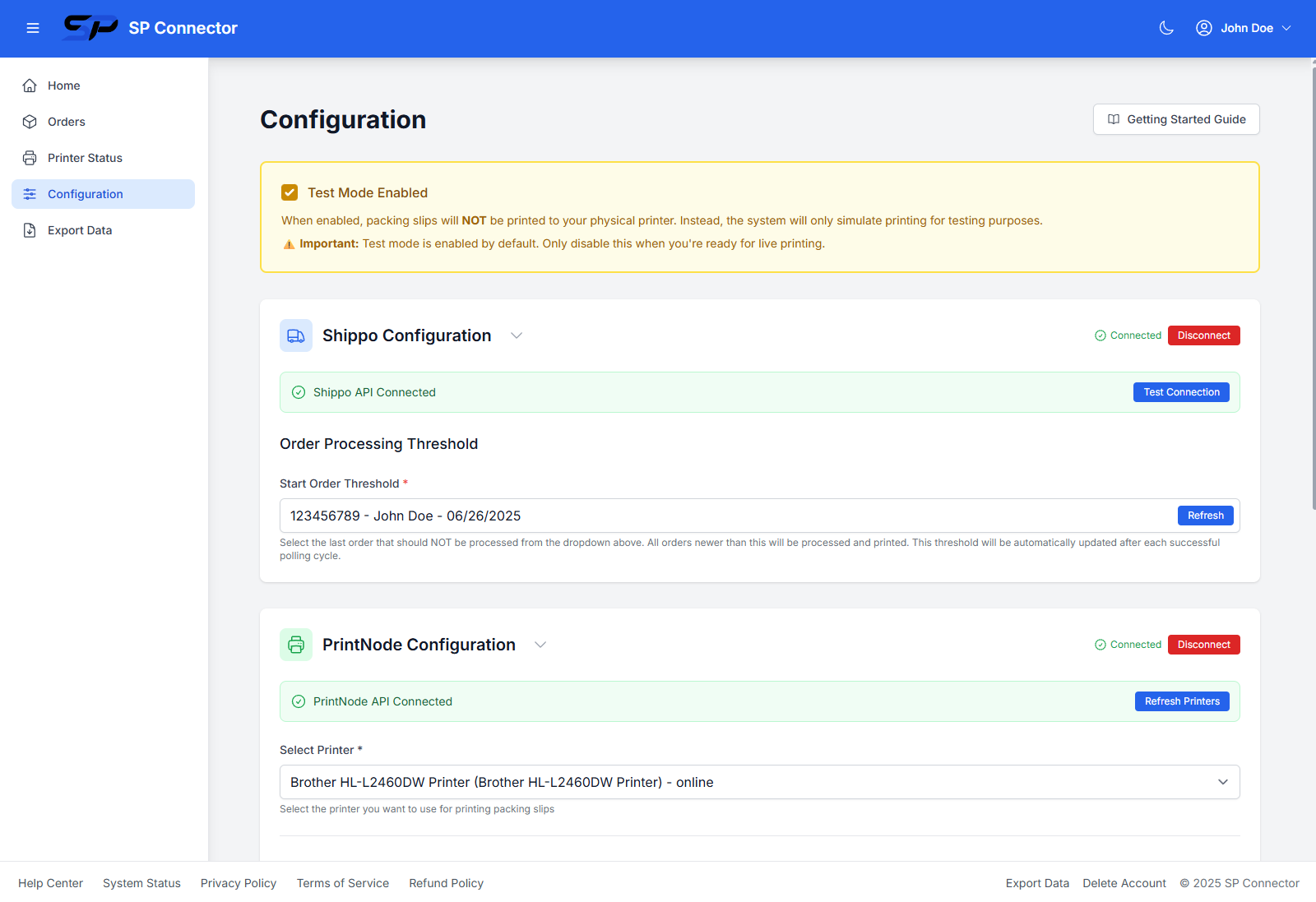
Task: Collapse the Shippo Configuration section
Action: click(517, 335)
